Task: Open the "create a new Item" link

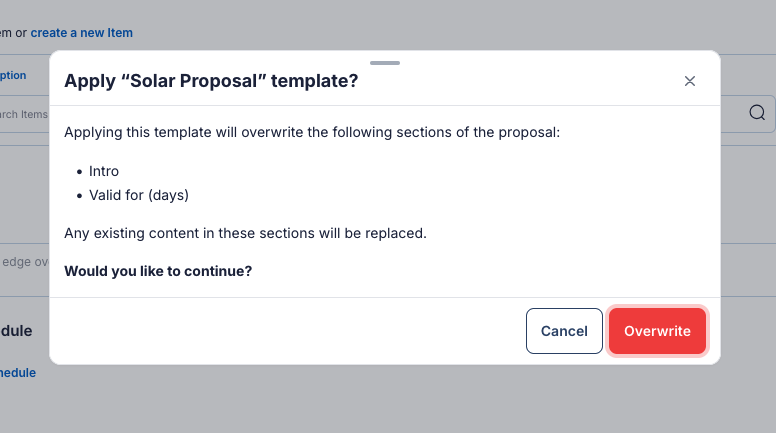Action: (x=81, y=33)
